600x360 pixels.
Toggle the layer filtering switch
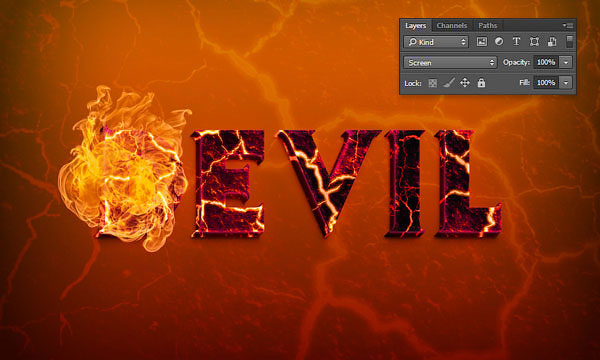(x=569, y=42)
